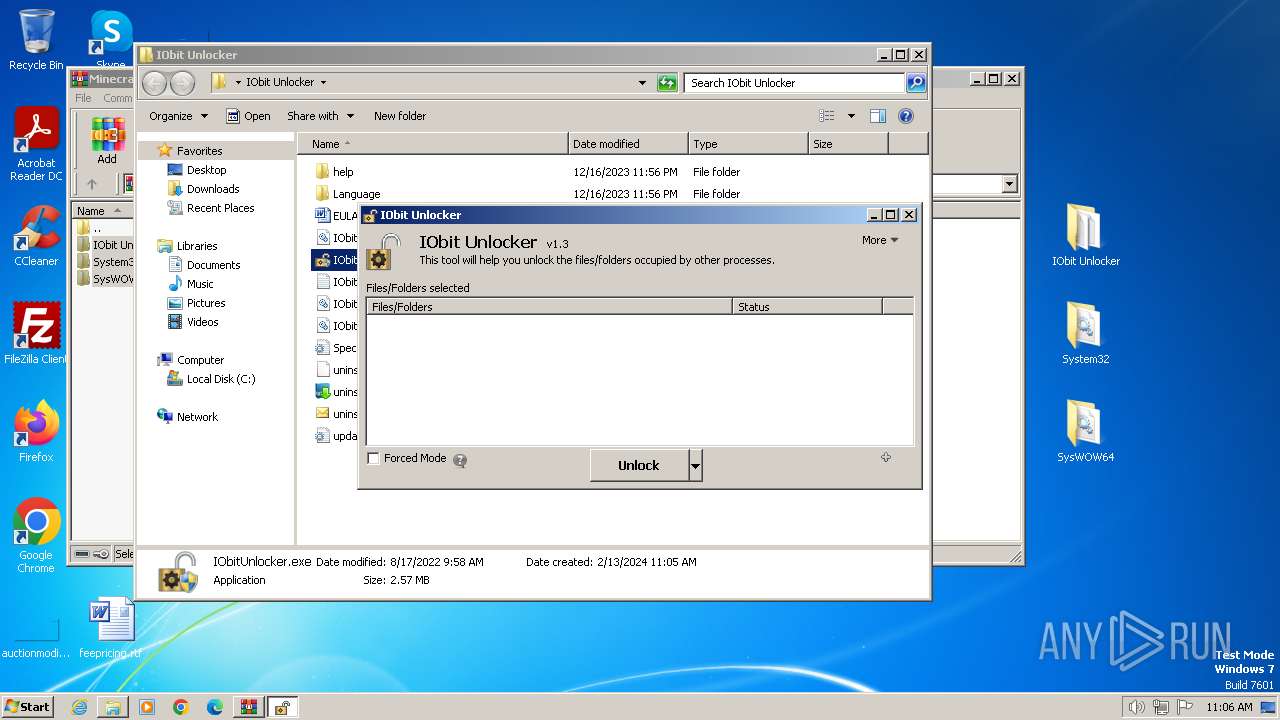This screenshot has height=720, width=1280.
Task: Click the green refresh address icon
Action: click(x=667, y=83)
